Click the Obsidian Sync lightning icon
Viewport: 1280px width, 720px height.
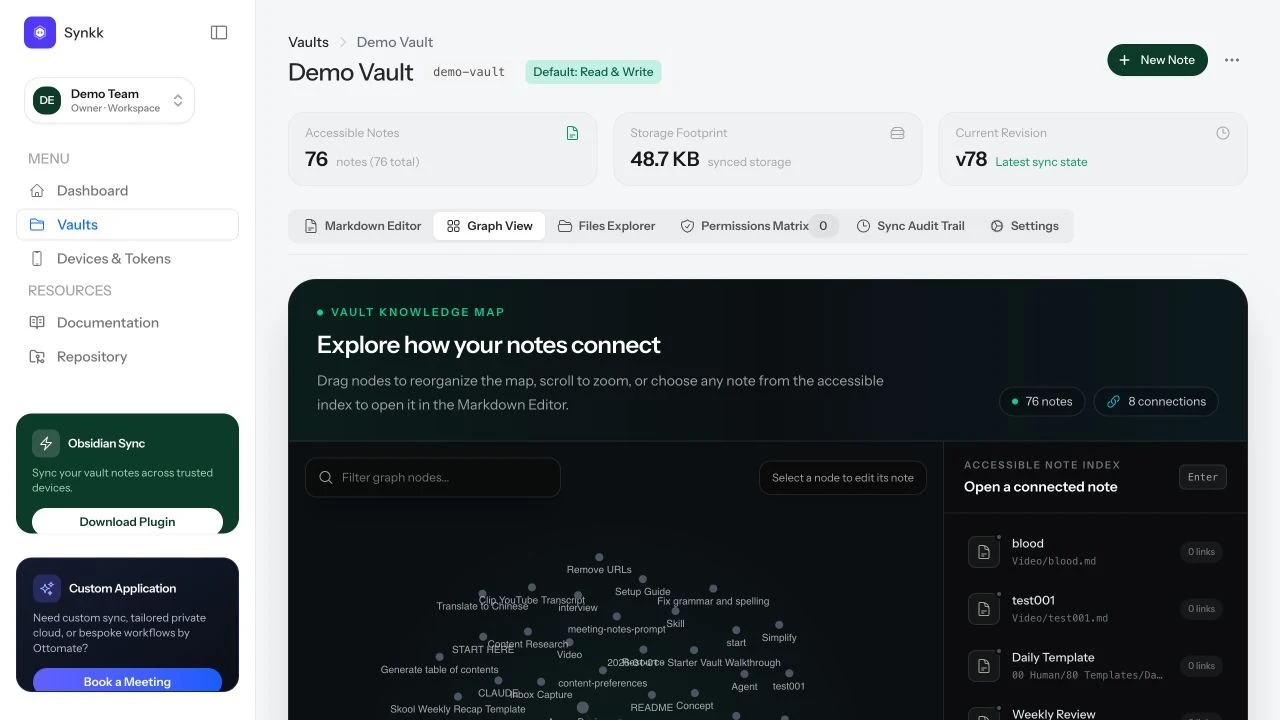[x=46, y=443]
